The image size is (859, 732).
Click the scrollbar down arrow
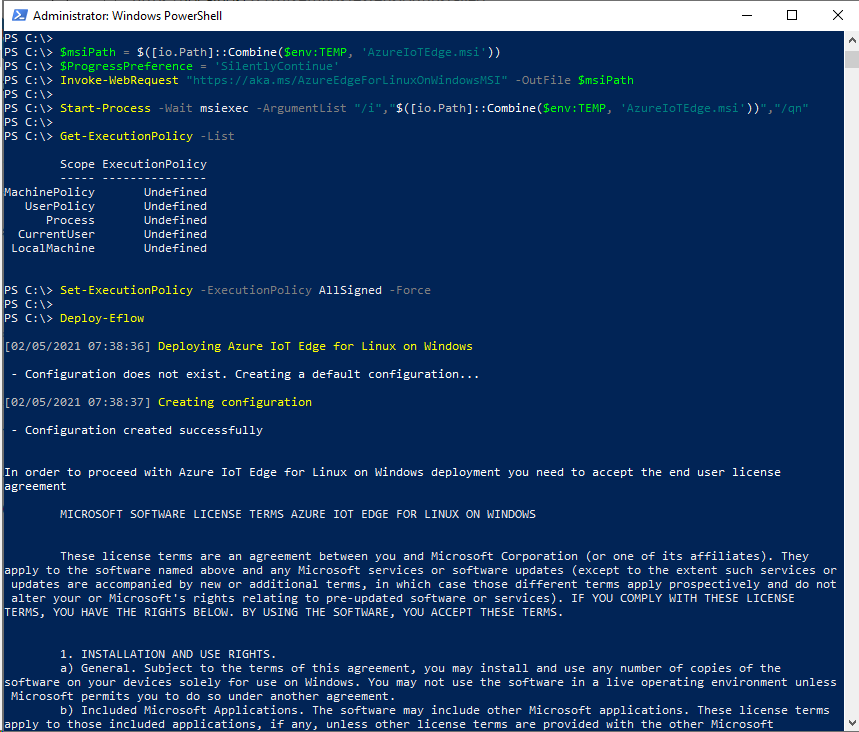(851, 724)
